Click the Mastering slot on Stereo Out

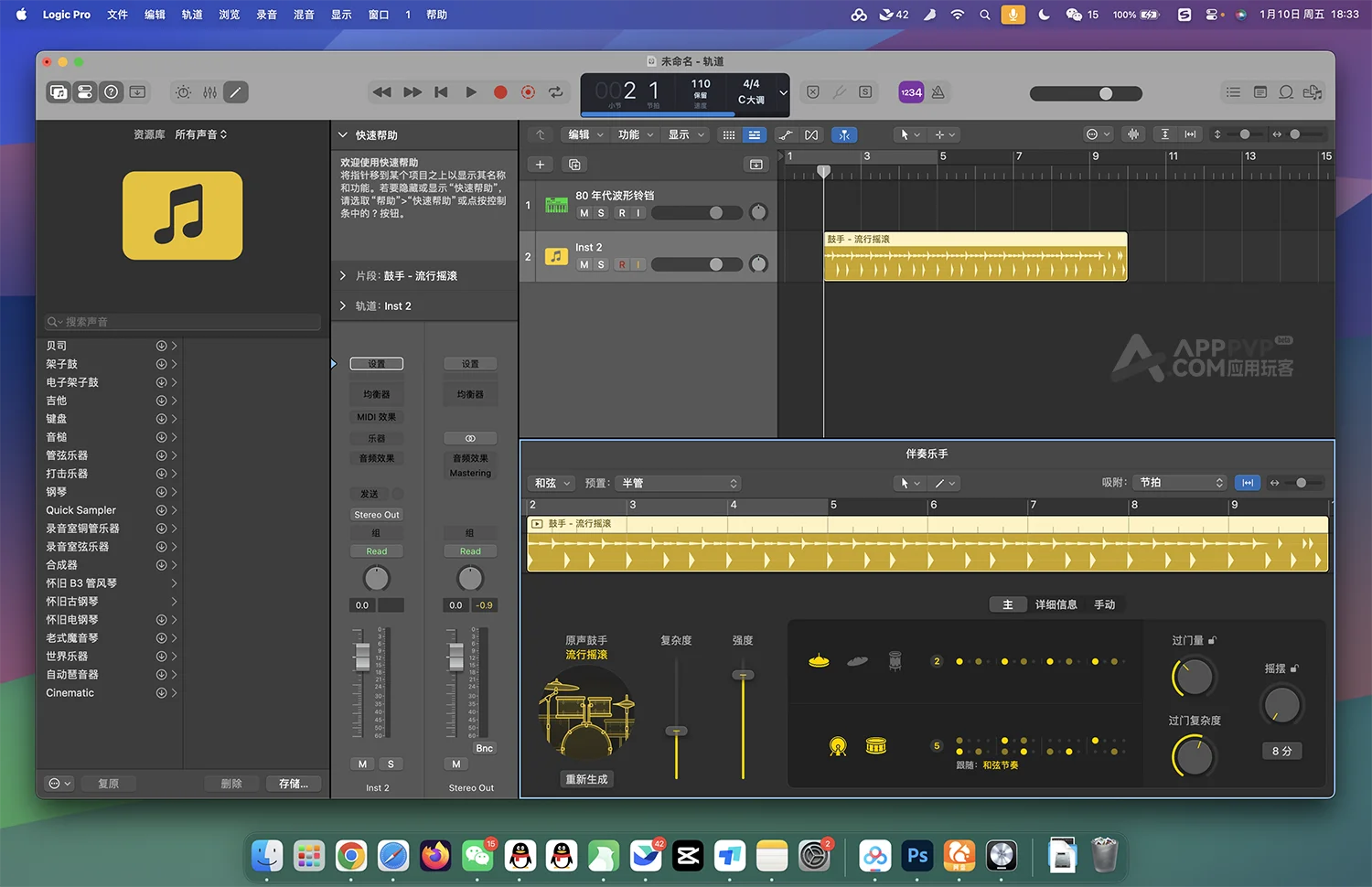click(x=470, y=473)
